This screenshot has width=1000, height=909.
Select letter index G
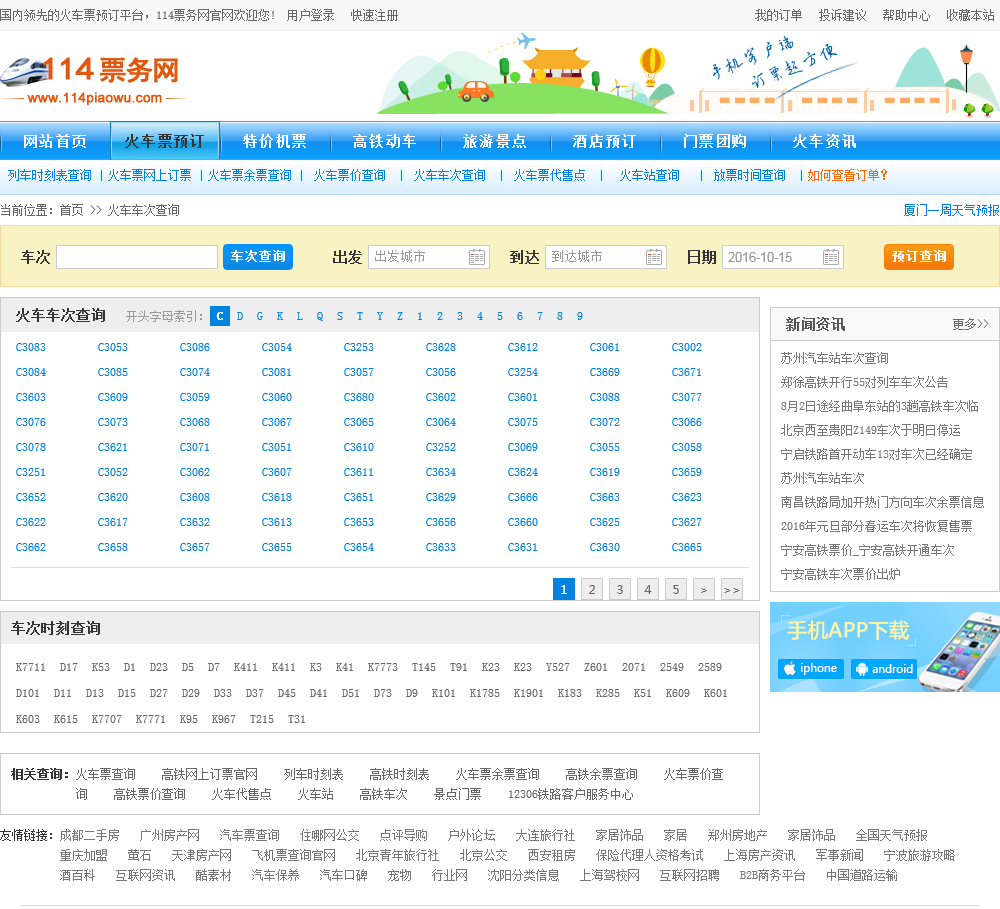pyautogui.click(x=260, y=316)
